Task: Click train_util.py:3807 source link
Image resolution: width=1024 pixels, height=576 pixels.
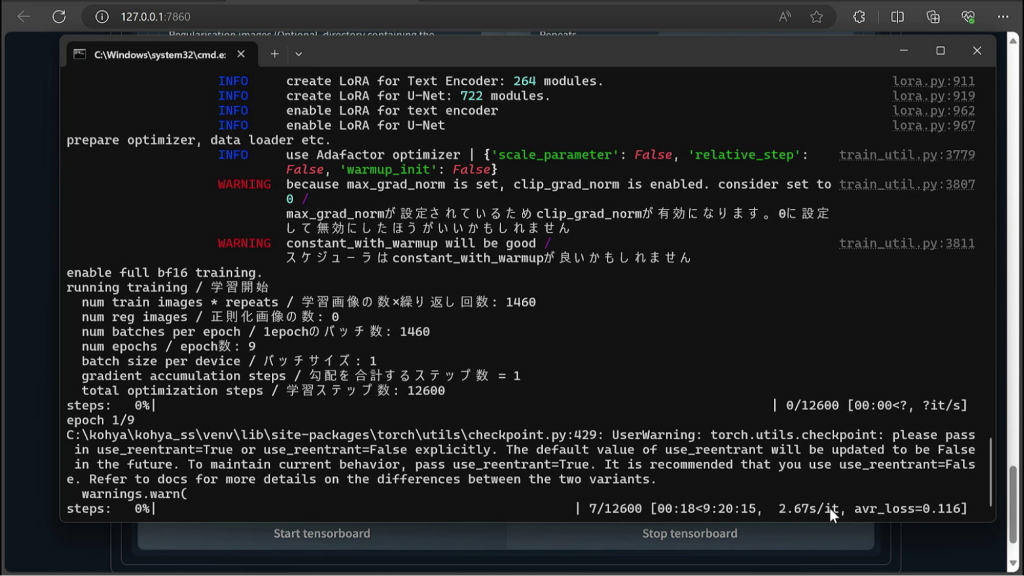Action: tap(907, 185)
